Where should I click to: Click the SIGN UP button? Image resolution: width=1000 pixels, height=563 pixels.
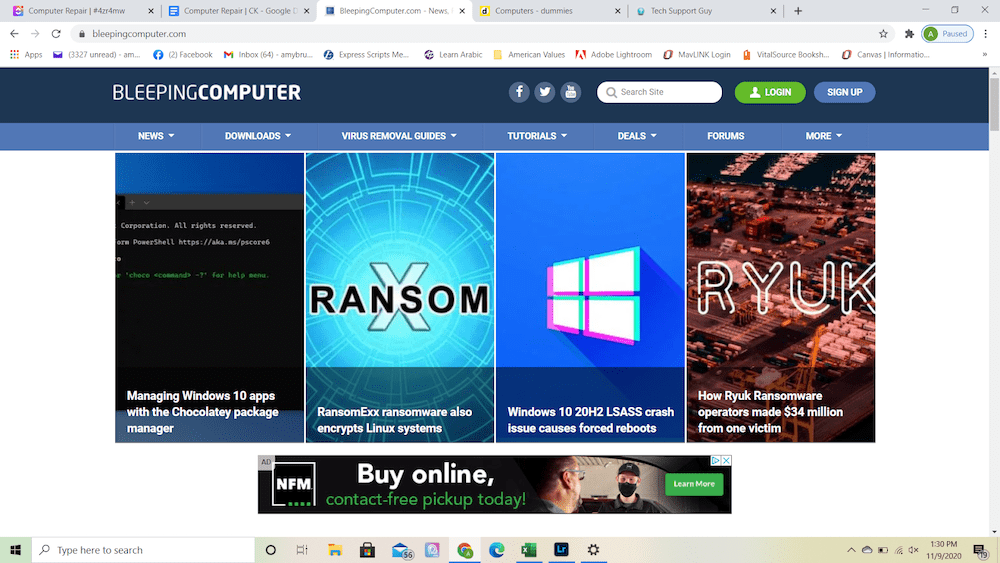(844, 92)
